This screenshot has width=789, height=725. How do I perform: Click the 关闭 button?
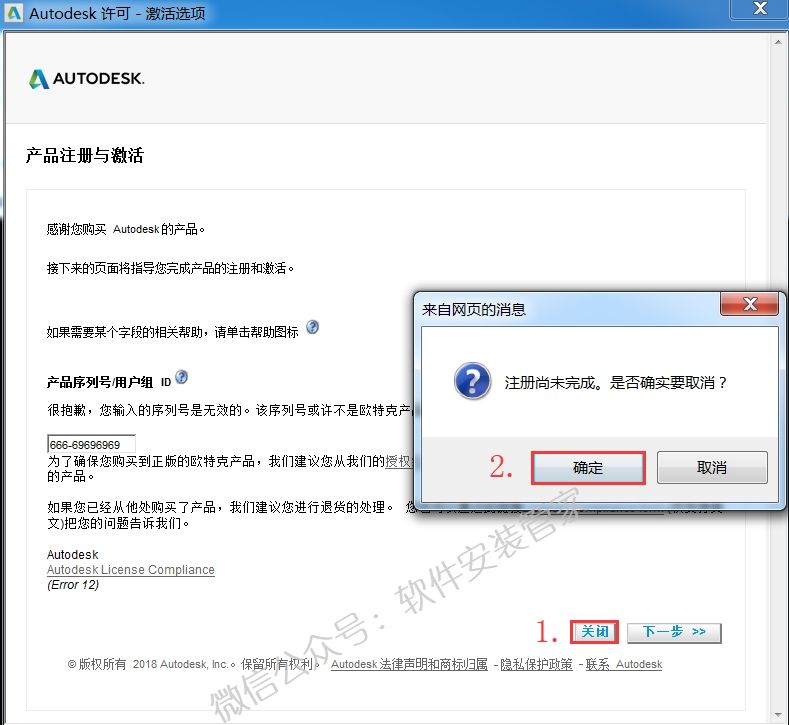click(x=595, y=632)
